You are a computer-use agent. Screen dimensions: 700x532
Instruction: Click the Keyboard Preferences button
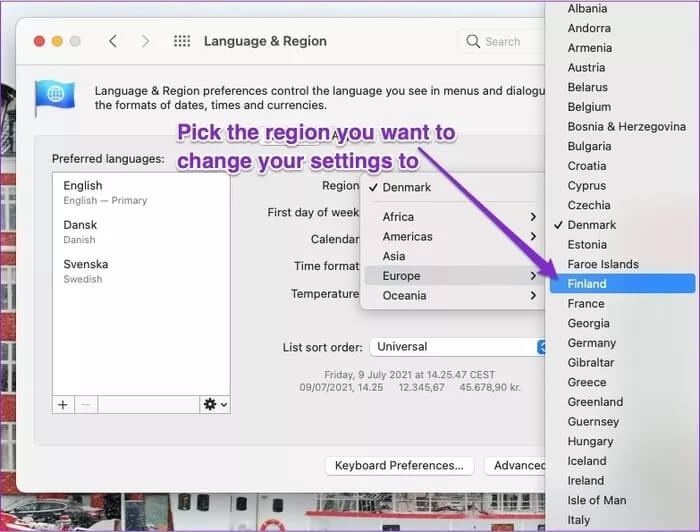pos(398,465)
